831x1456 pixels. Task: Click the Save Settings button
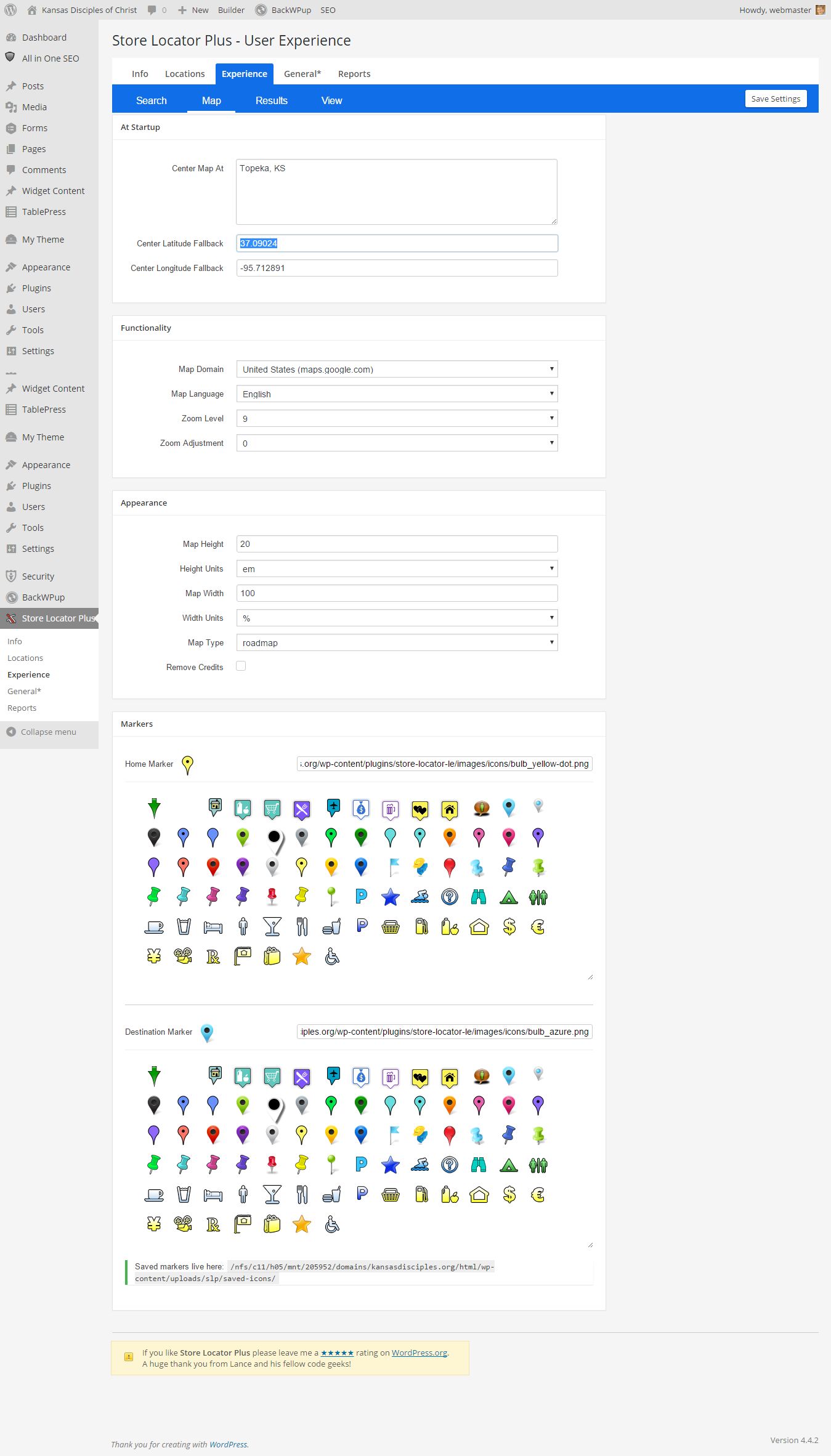776,99
